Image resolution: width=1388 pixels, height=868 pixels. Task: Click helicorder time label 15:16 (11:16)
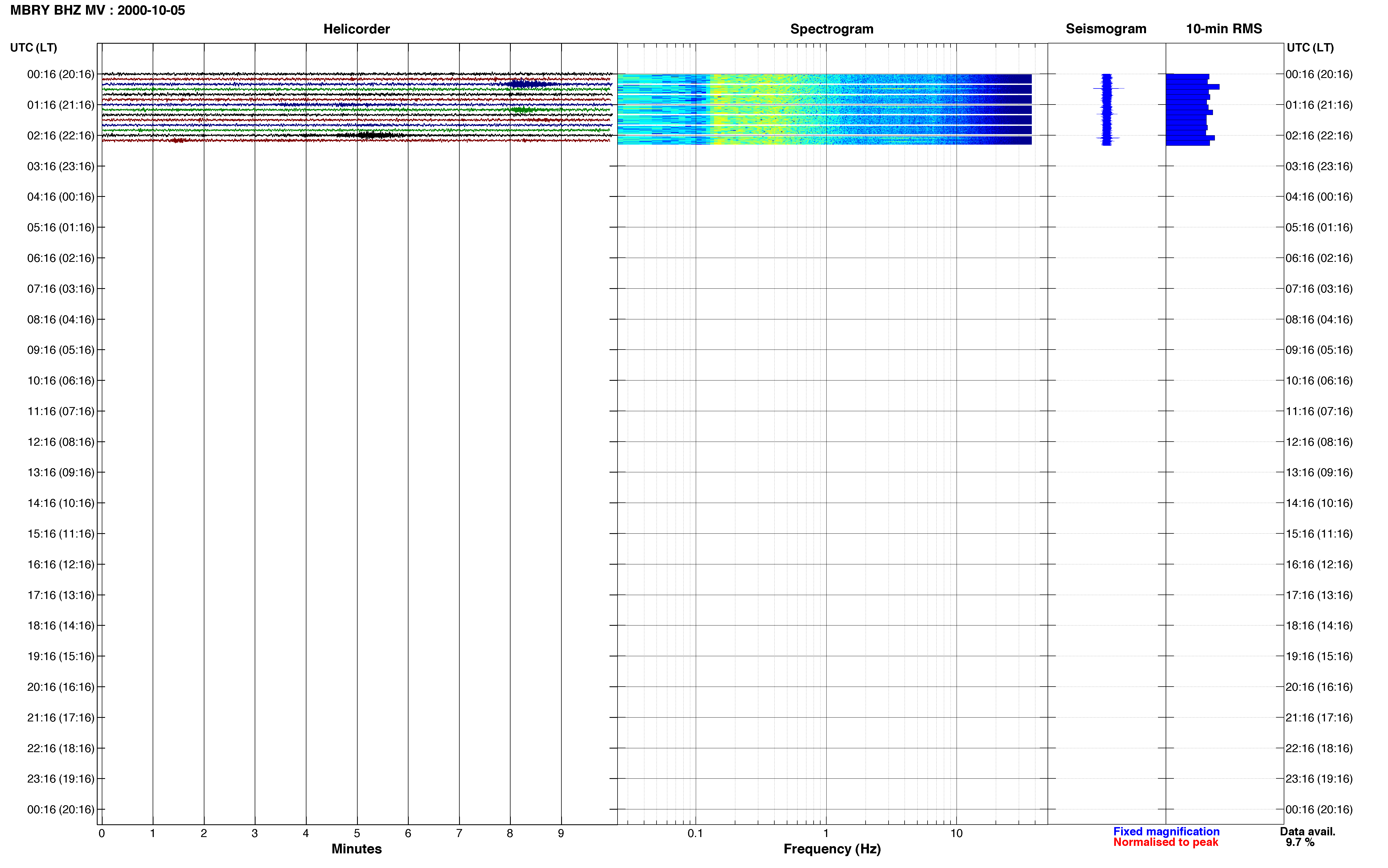point(61,534)
